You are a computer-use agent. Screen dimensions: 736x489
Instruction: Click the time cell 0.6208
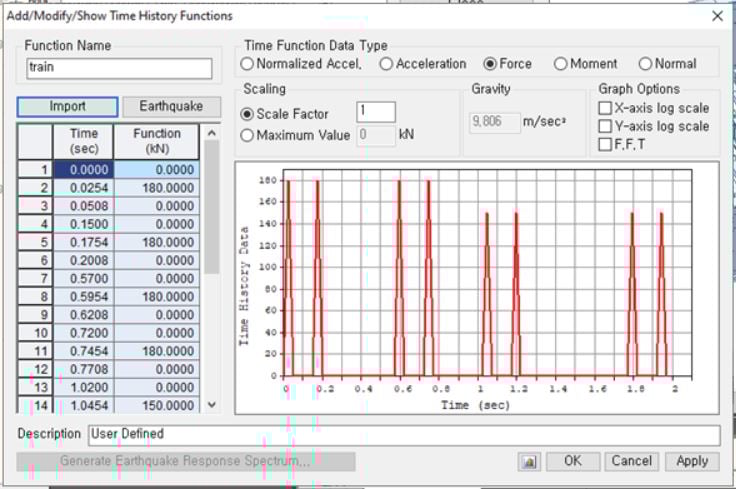[x=84, y=315]
